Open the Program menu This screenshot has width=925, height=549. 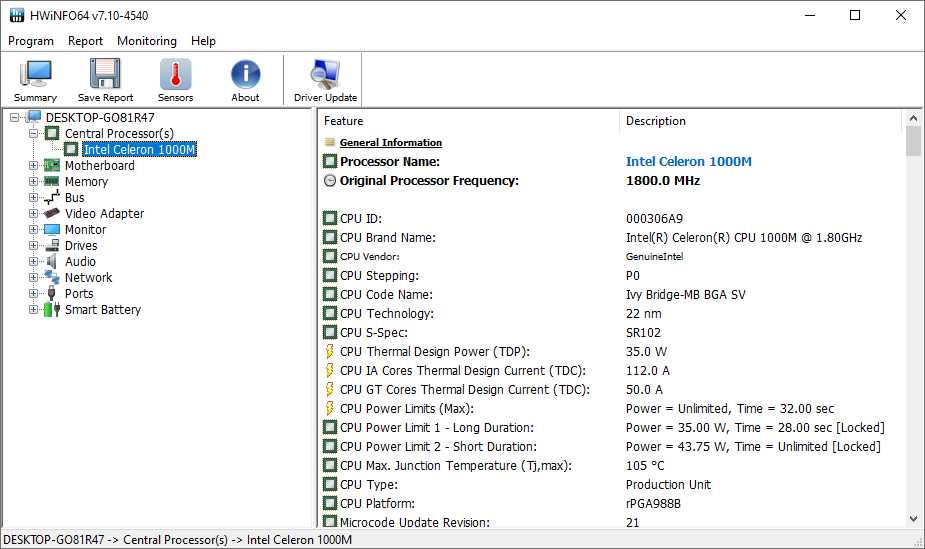pos(31,41)
